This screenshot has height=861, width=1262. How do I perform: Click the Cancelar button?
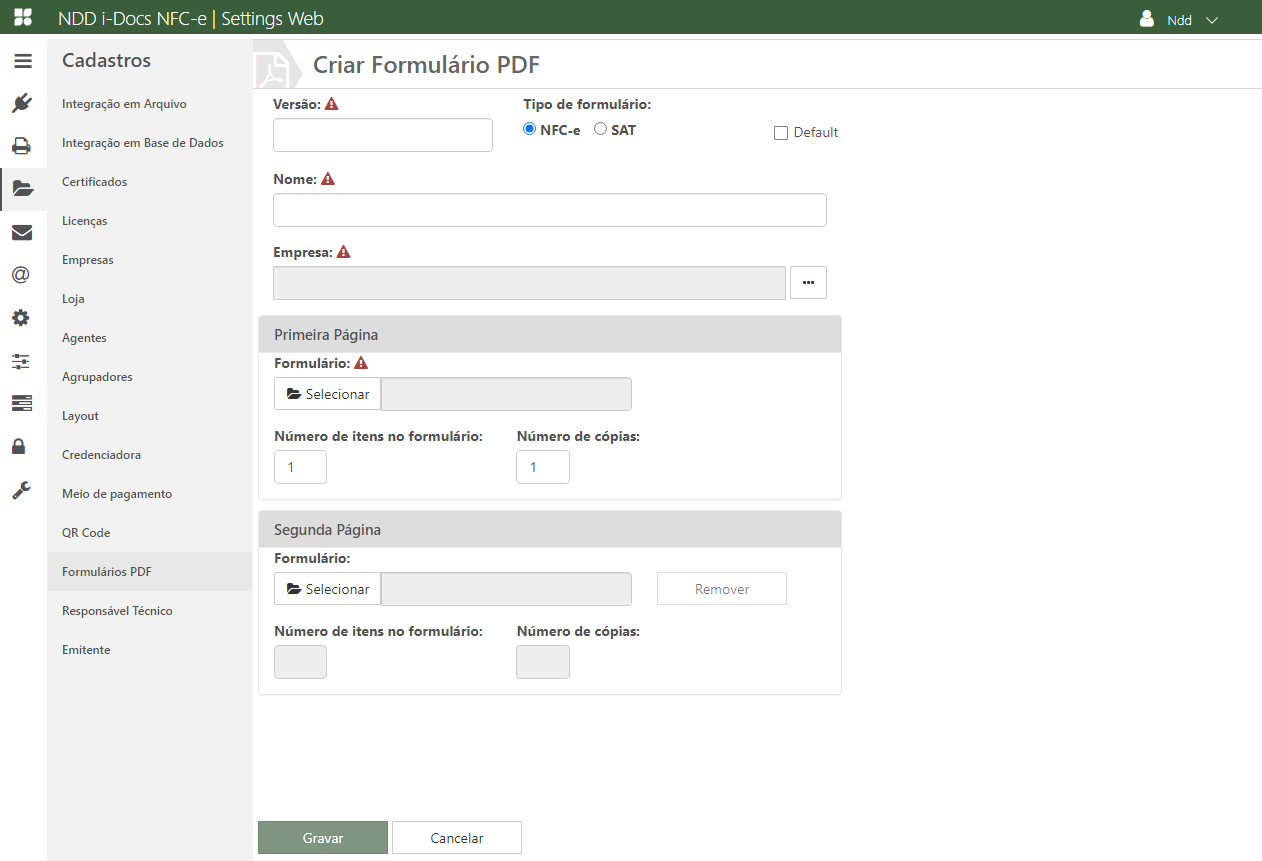[456, 838]
